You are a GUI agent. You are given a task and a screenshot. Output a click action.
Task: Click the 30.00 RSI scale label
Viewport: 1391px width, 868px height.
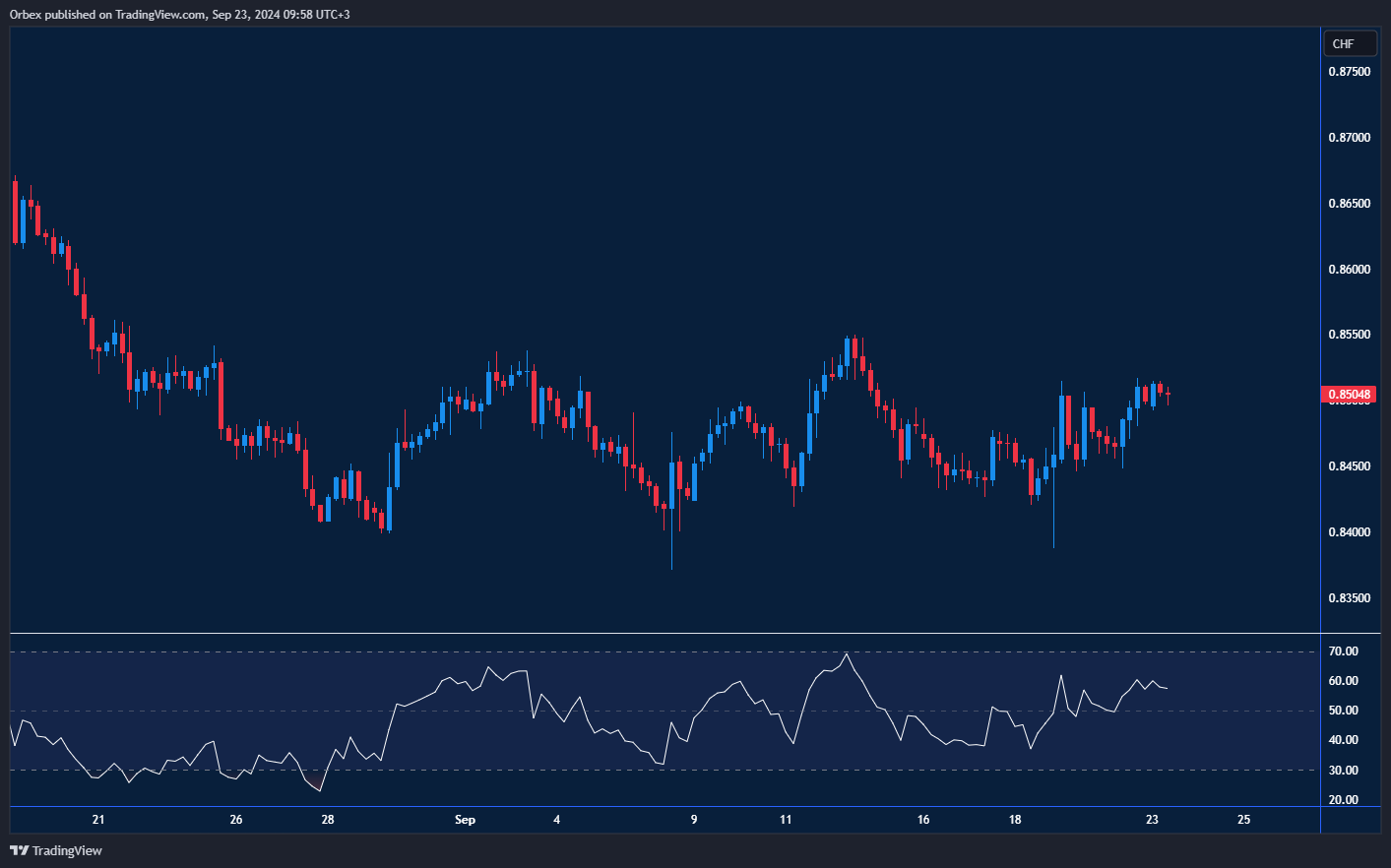[x=1343, y=771]
